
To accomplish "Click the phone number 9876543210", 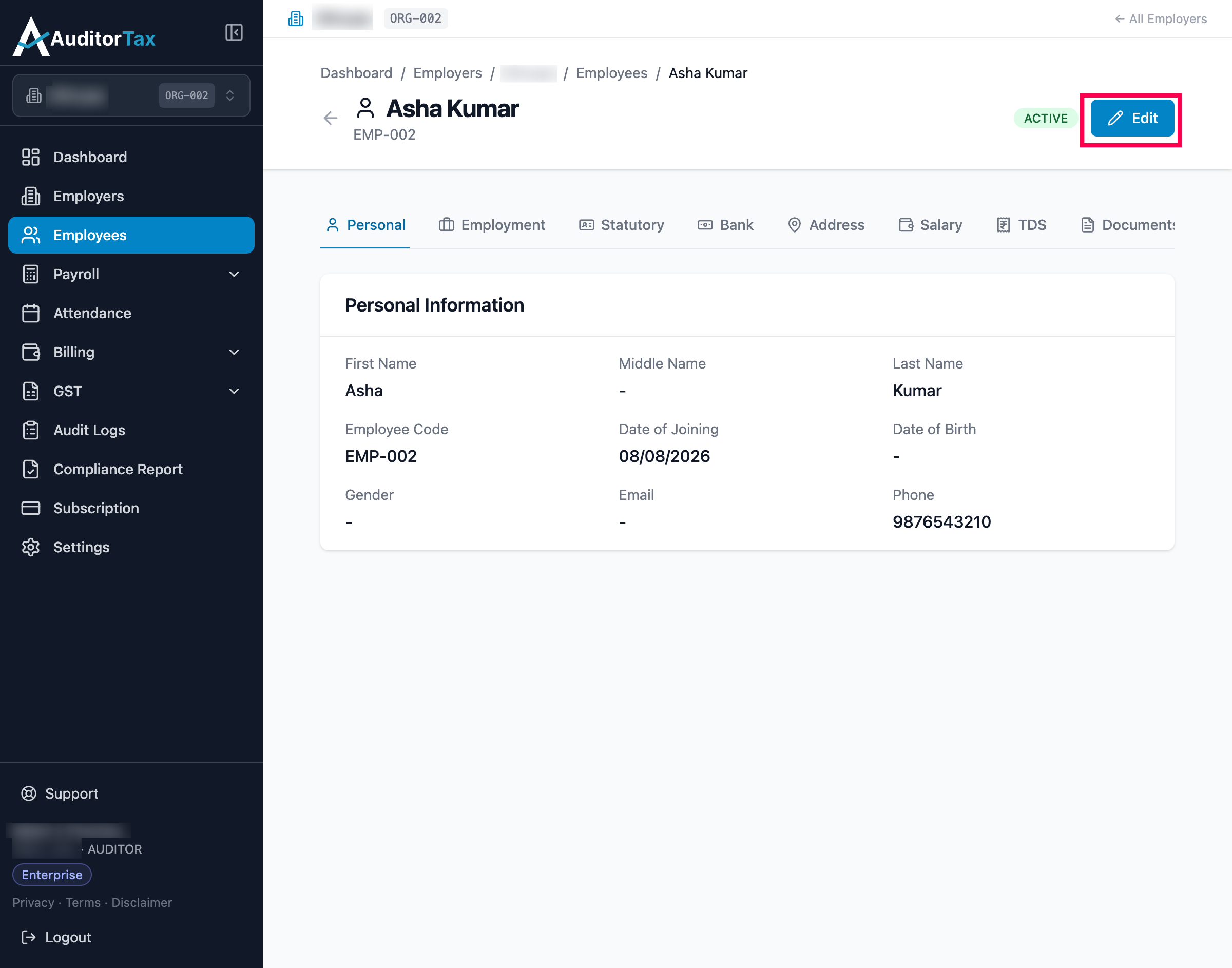I will click(x=942, y=522).
